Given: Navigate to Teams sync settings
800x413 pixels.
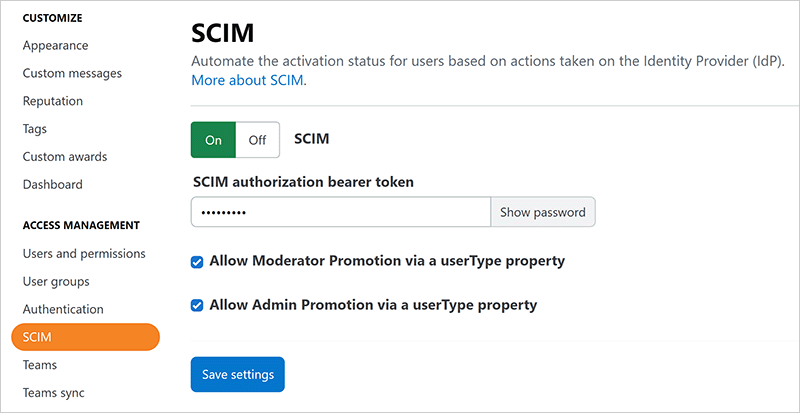Looking at the screenshot, I should 54,393.
